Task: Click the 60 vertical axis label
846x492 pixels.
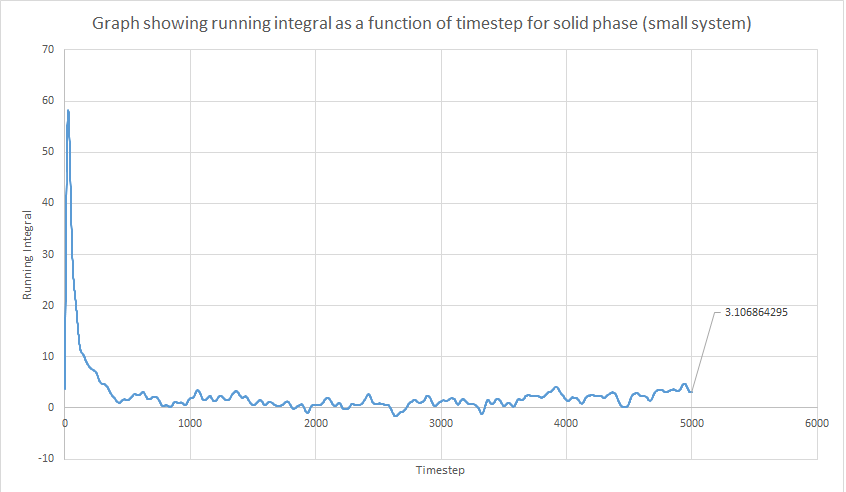Action: [x=48, y=101]
